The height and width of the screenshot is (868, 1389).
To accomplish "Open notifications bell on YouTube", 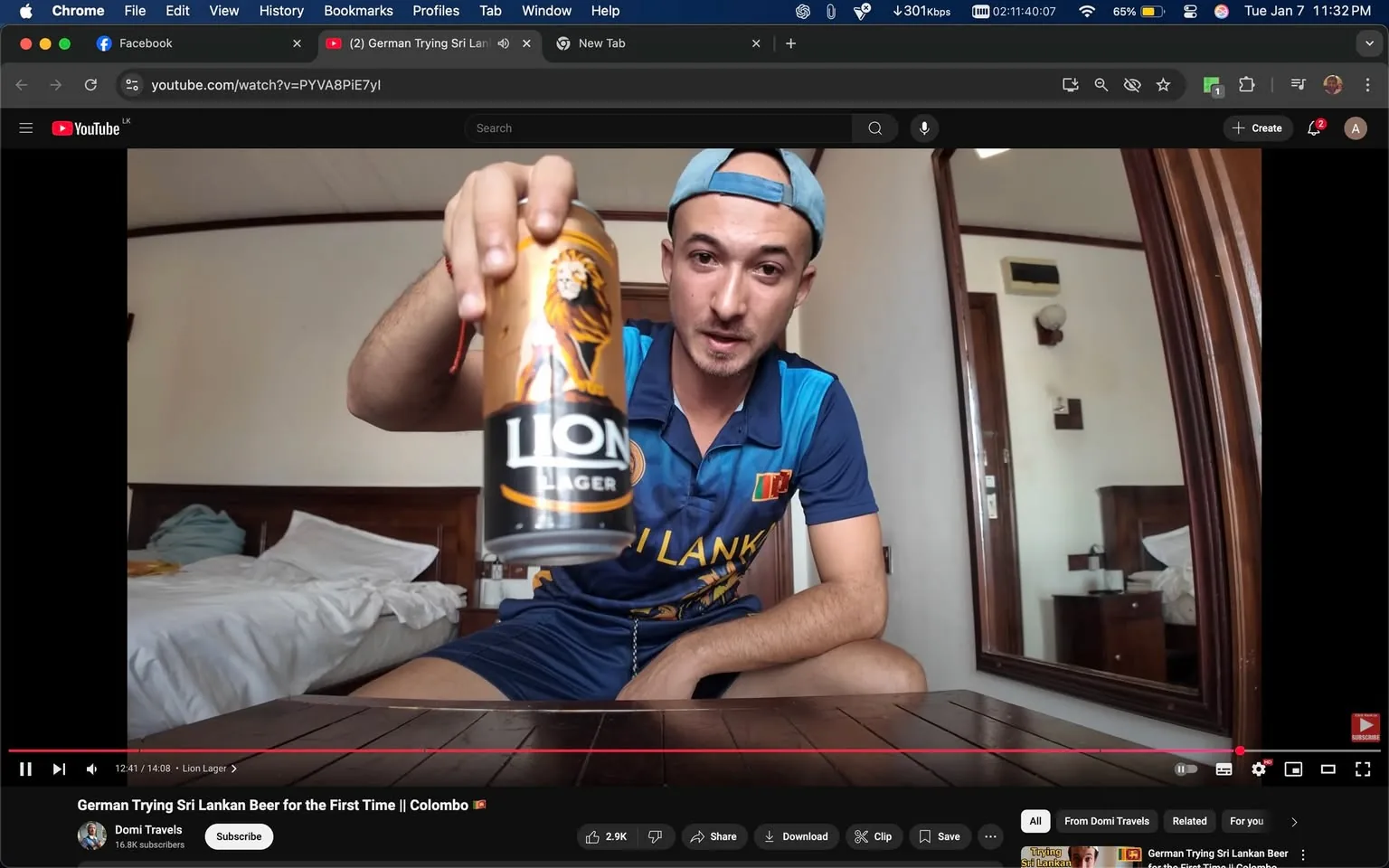I will click(1314, 127).
